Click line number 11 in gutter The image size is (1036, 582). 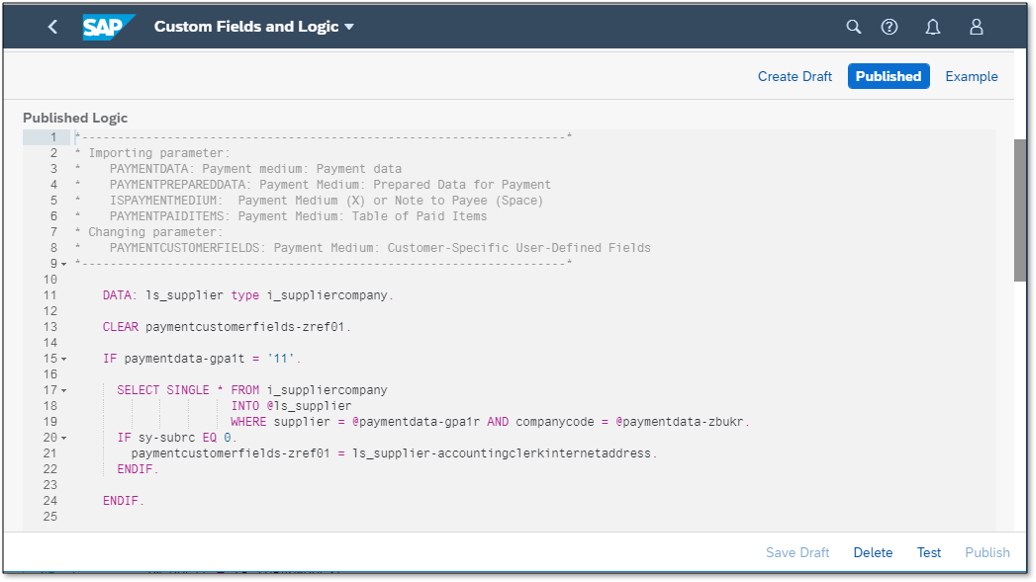[50, 295]
